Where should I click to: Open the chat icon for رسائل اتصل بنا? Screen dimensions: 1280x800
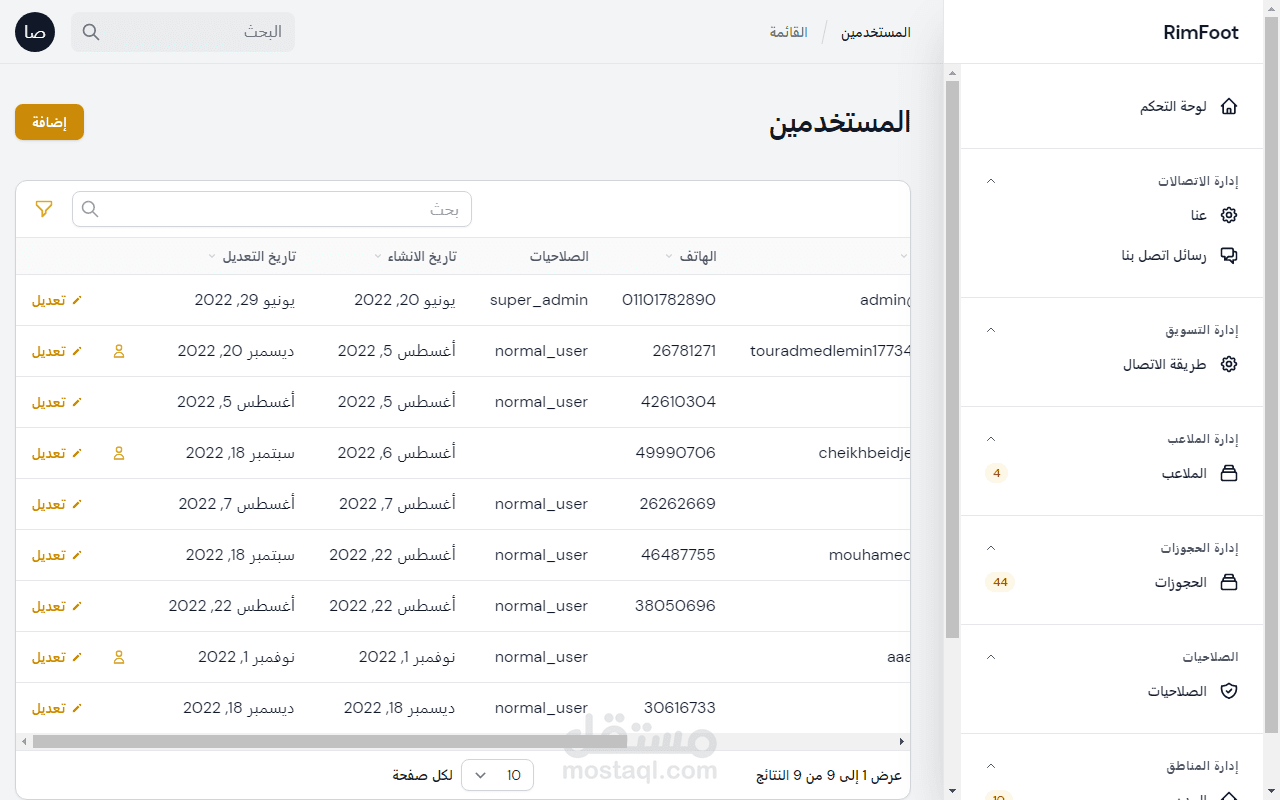(x=1229, y=255)
